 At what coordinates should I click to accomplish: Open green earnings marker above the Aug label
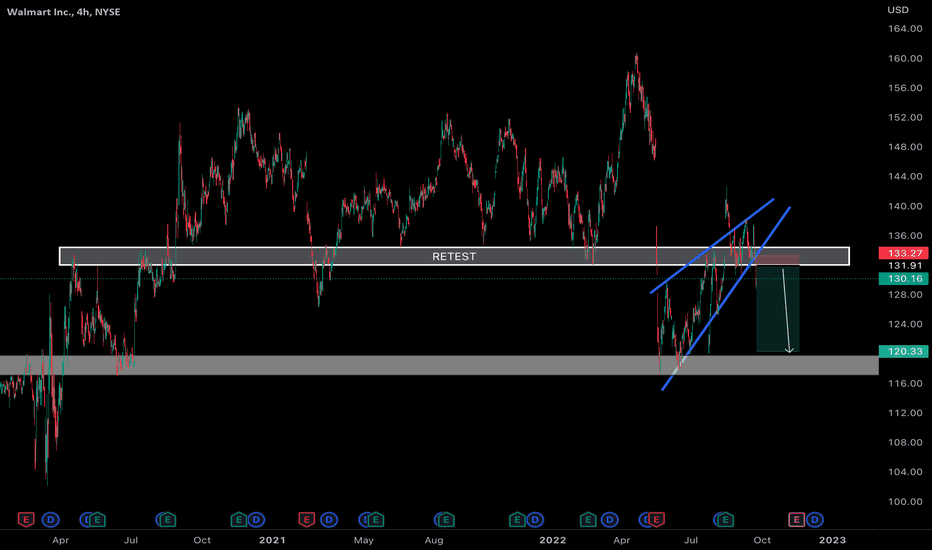tap(446, 520)
